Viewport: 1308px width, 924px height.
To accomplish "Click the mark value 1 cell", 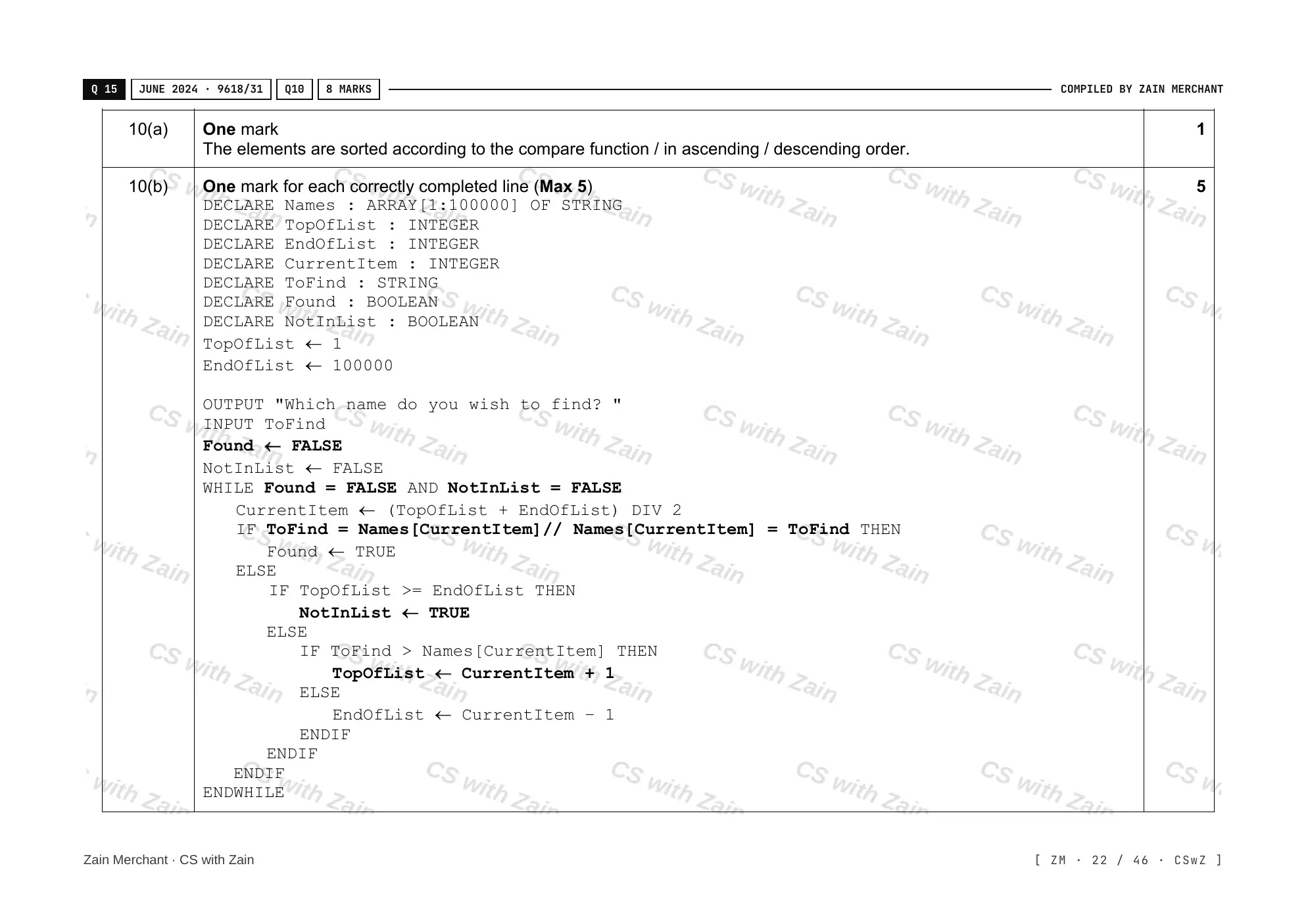I will tap(1179, 139).
